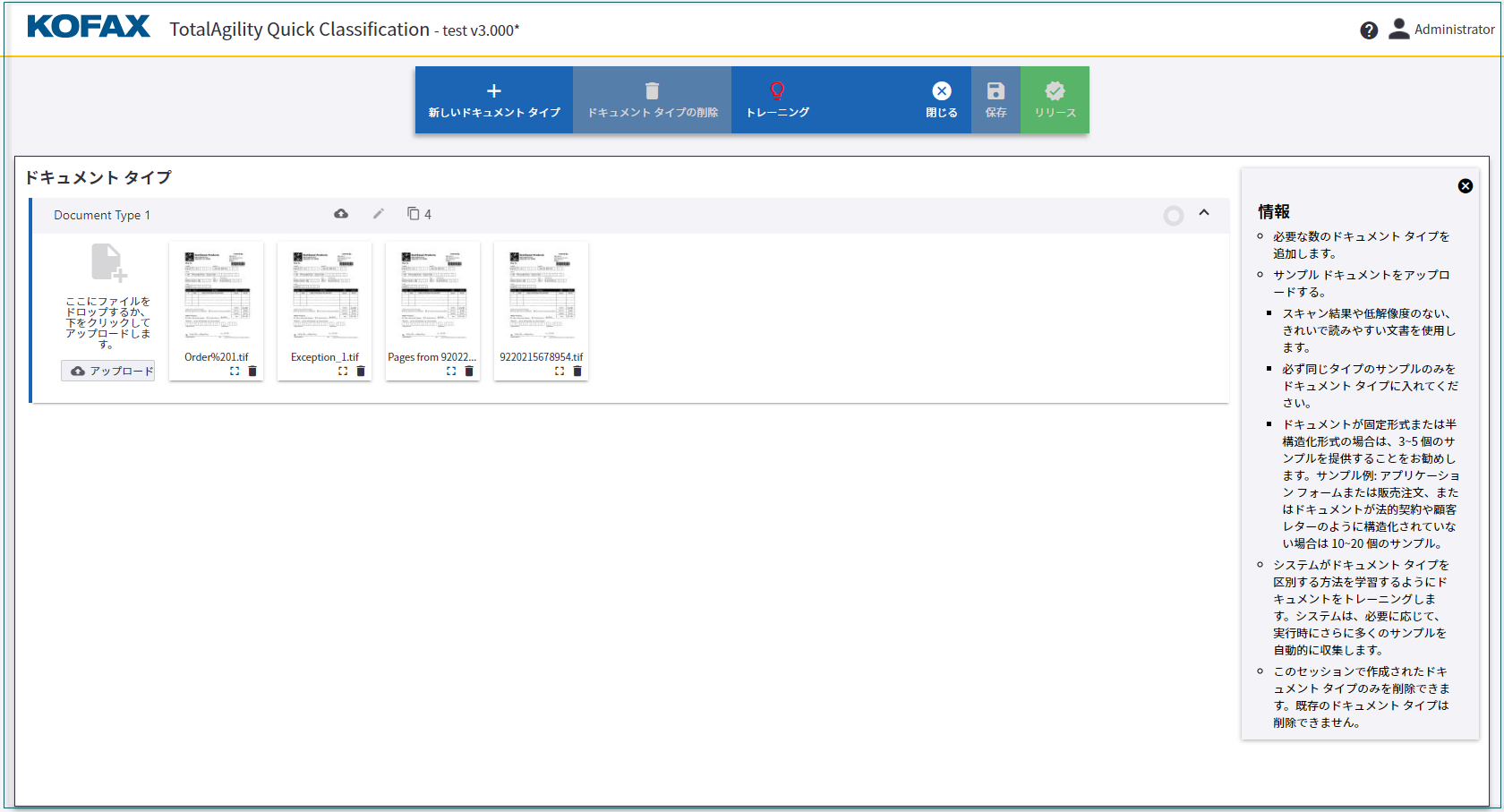The image size is (1504, 812).
Task: Click the green Release button
Action: point(1055,99)
